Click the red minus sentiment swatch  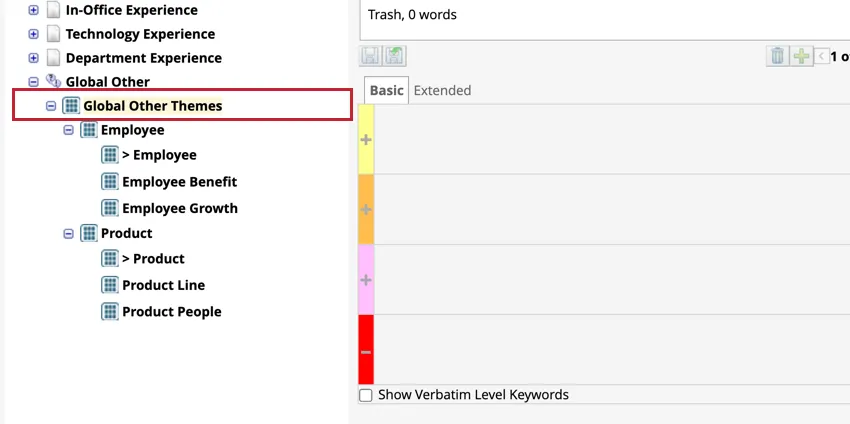[x=366, y=351]
